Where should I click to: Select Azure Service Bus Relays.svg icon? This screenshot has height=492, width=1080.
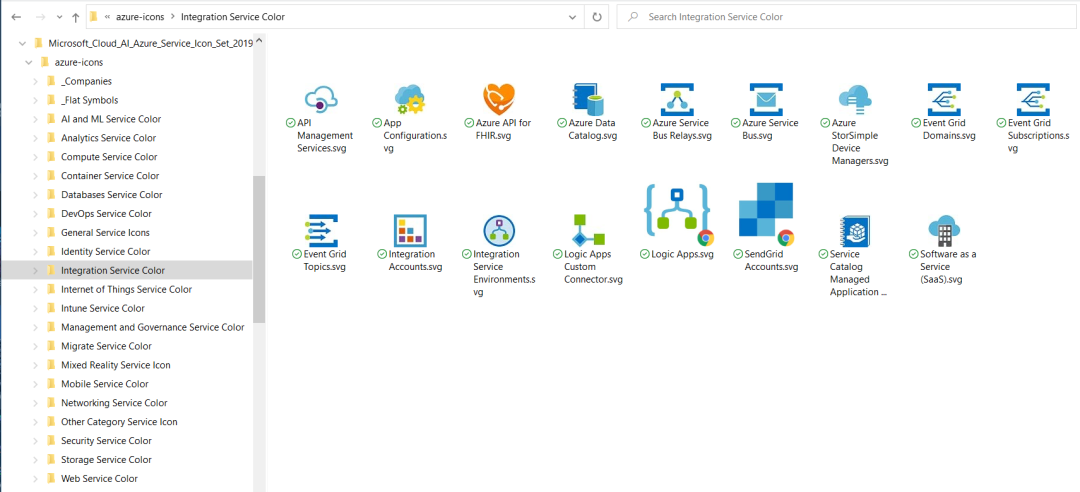pyautogui.click(x=677, y=99)
